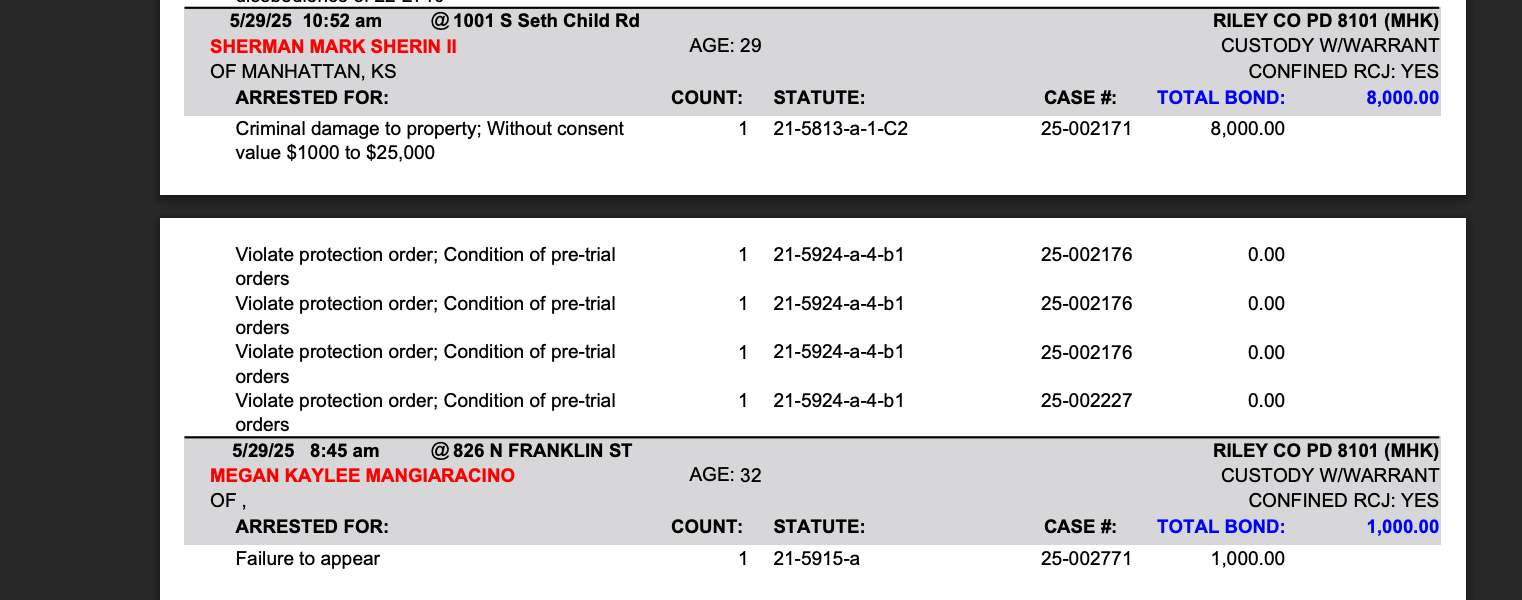Click the blue 1,000.00 total bond amount
The image size is (1522, 600).
click(1402, 527)
